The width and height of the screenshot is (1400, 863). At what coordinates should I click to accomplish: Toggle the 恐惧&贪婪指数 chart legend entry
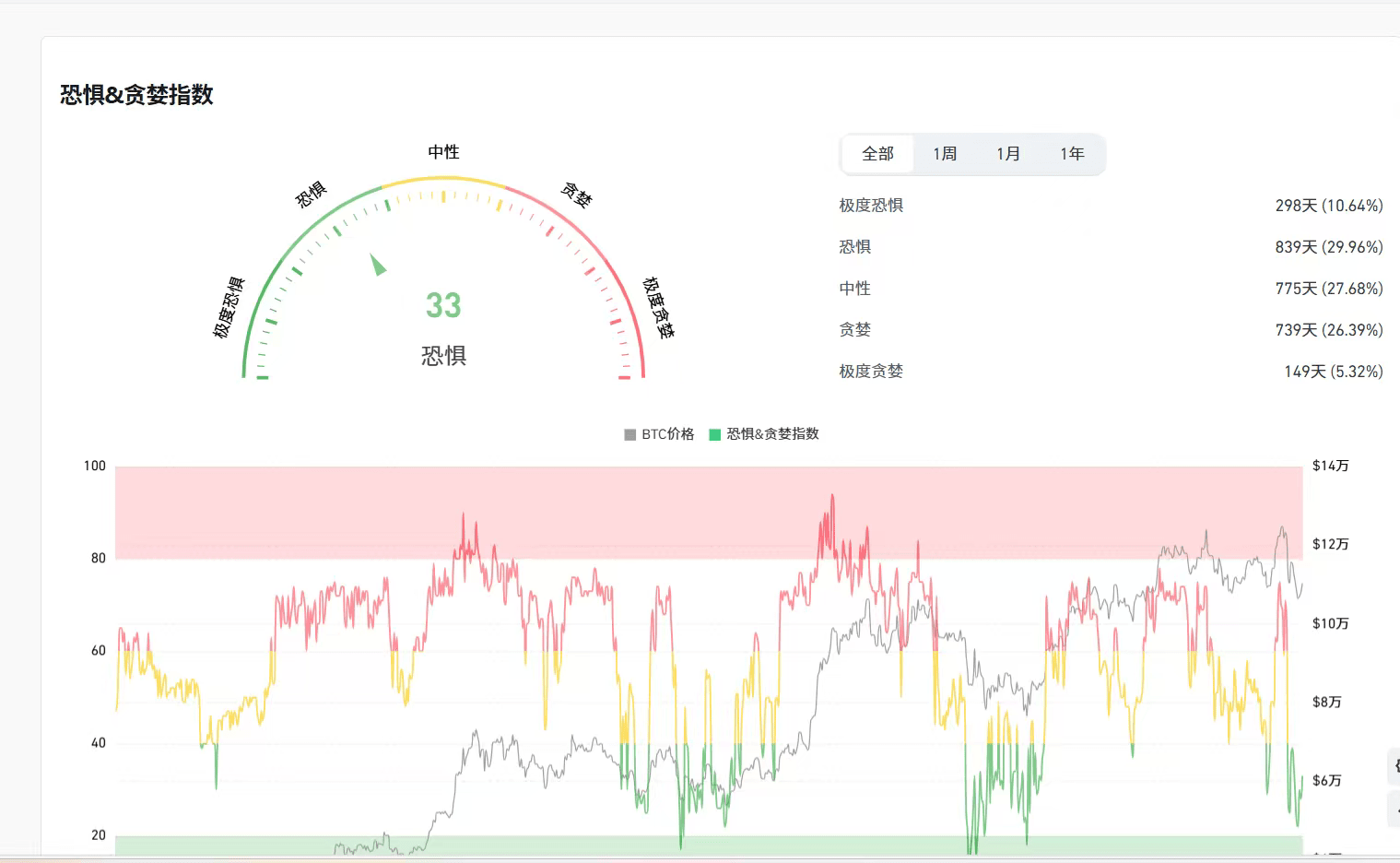[764, 434]
